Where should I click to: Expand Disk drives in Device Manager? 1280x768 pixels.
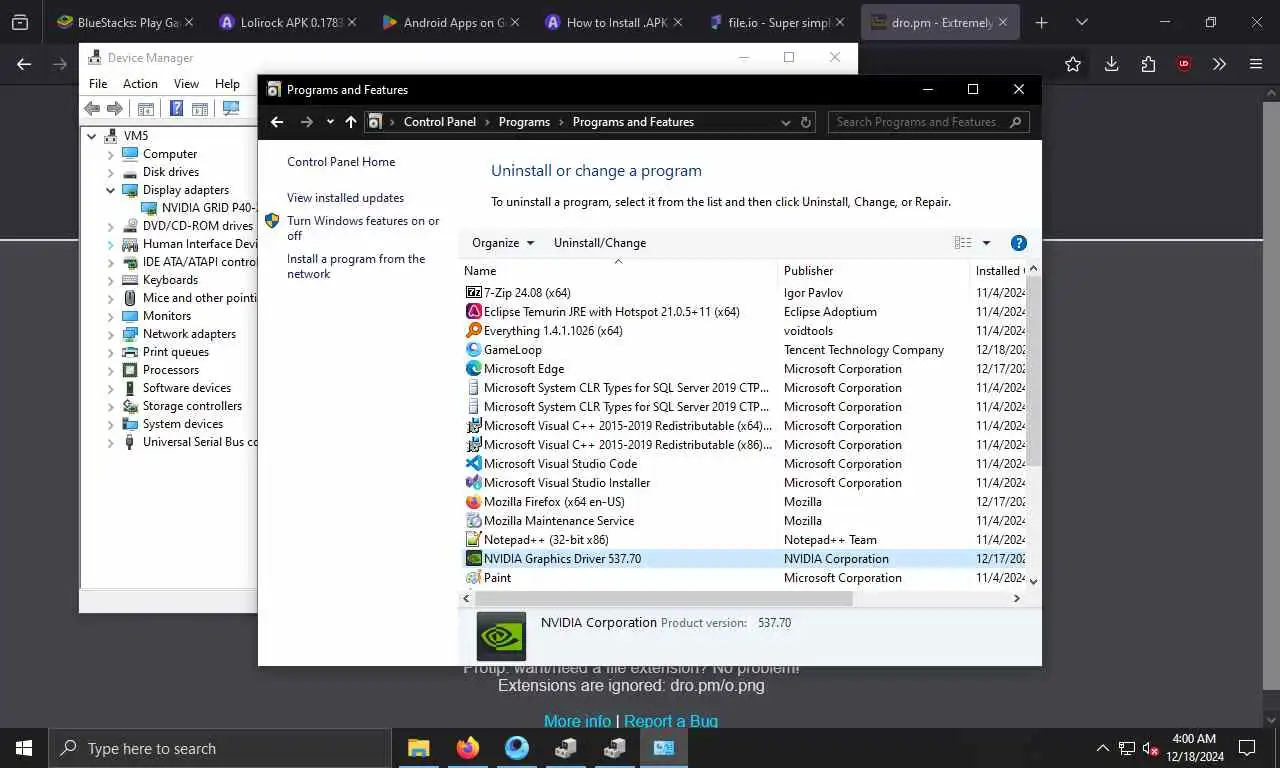[x=111, y=172]
